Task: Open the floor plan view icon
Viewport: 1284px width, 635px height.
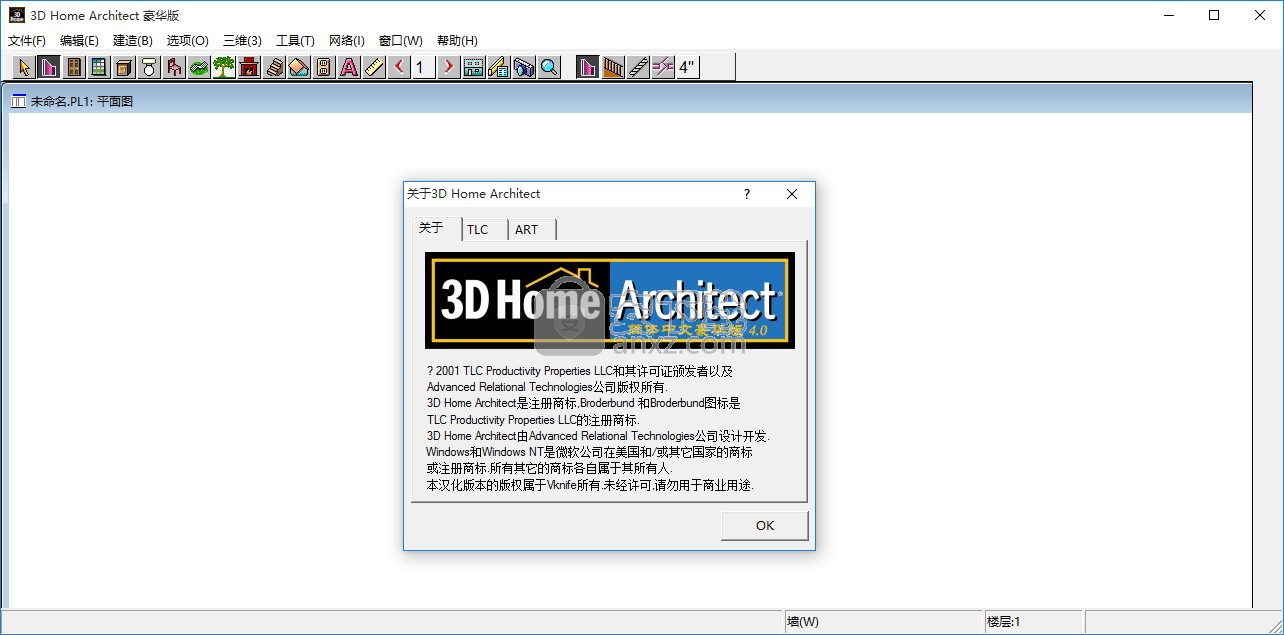Action: 474,67
